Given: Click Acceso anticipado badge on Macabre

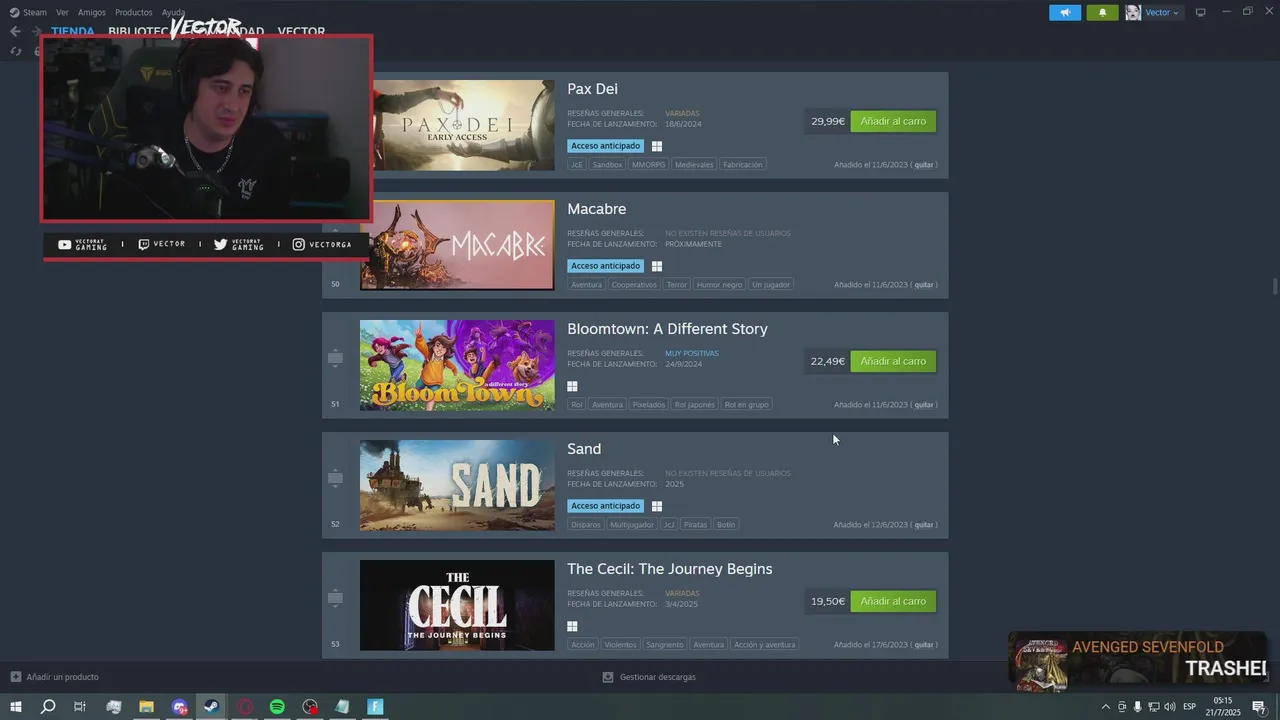Looking at the screenshot, I should click(605, 266).
